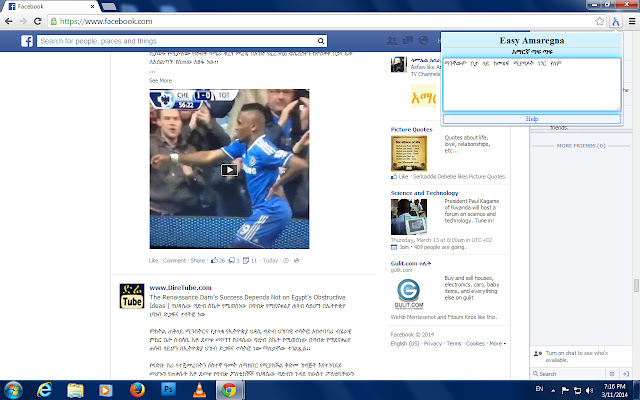Click the Today timestamp on the video post
The height and width of the screenshot is (400, 640).
(270, 260)
